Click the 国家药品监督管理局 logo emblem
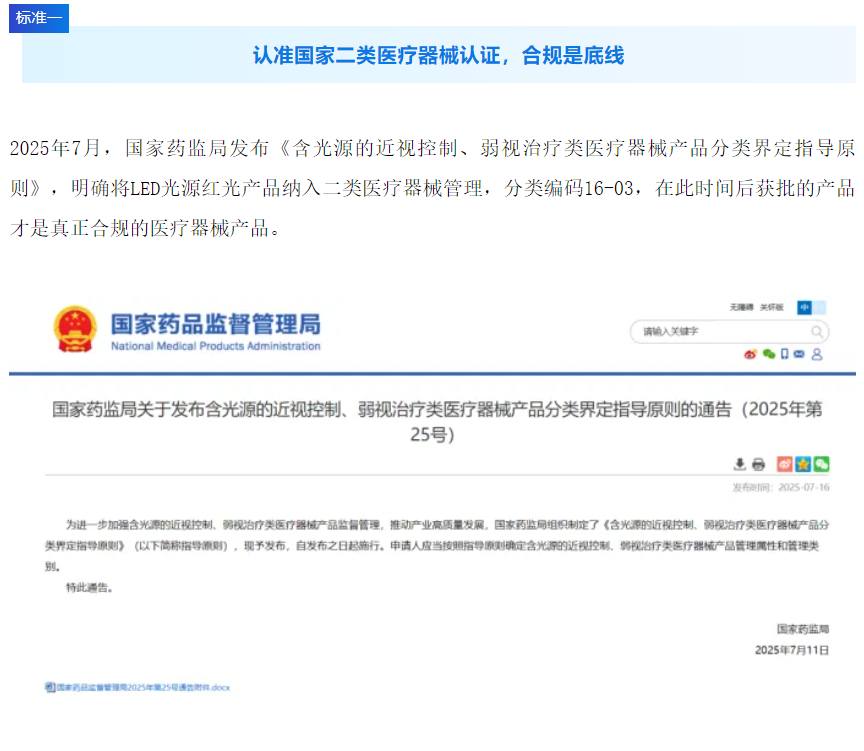This screenshot has height=751, width=864. (75, 329)
